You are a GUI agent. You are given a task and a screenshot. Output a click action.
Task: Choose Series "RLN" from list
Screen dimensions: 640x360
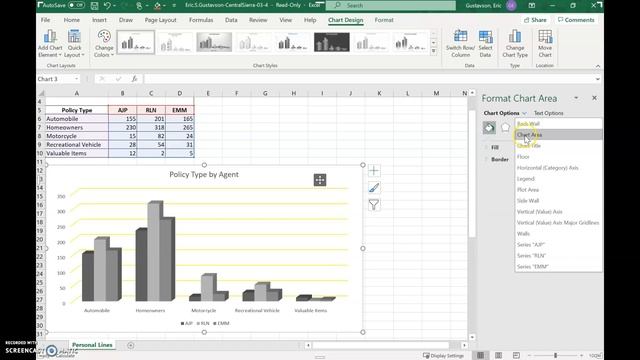(x=559, y=256)
